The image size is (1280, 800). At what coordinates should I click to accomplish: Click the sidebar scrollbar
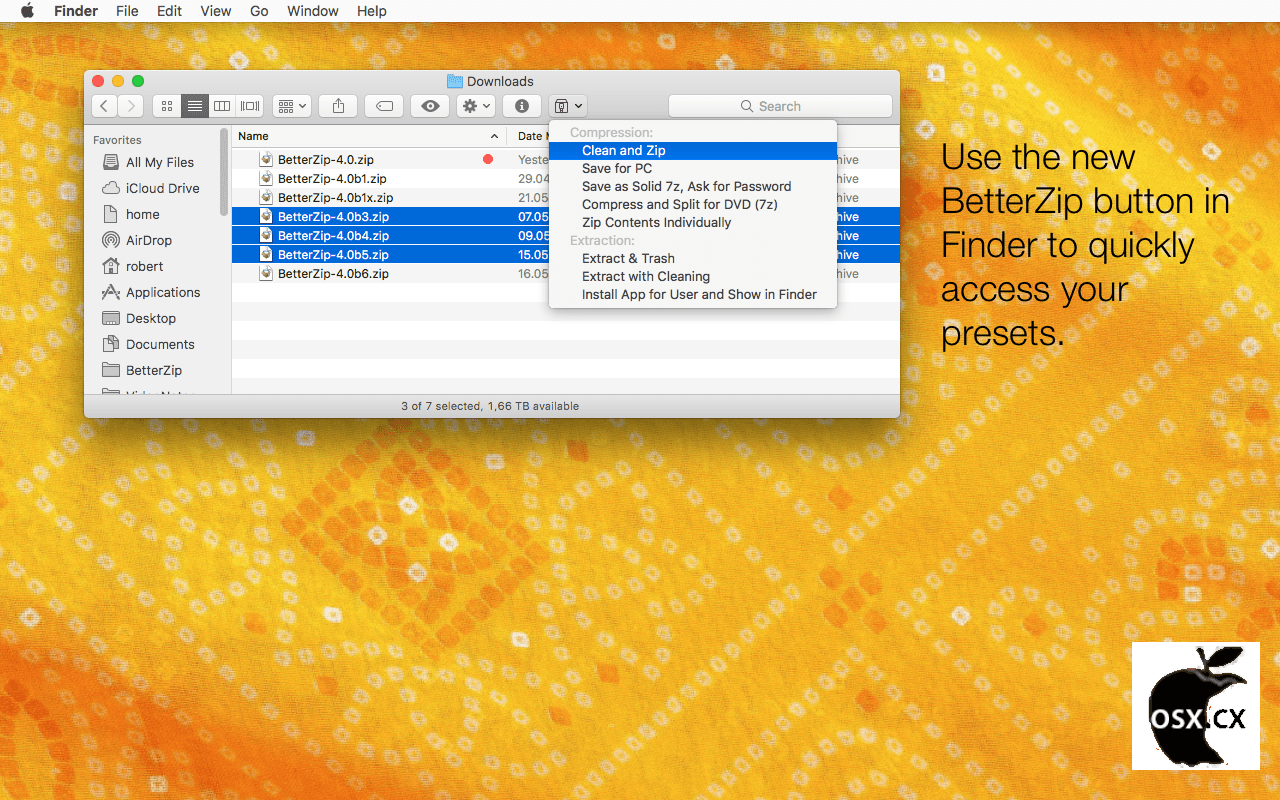224,171
